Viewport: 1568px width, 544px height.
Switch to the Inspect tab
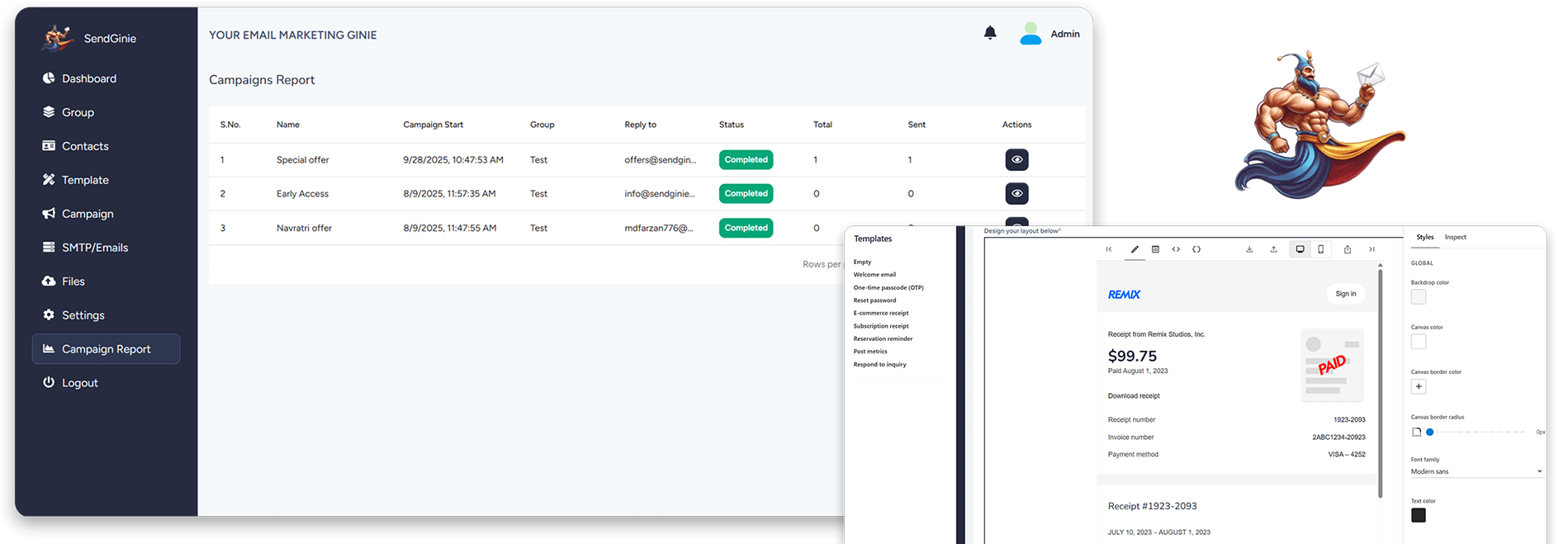coord(1455,238)
